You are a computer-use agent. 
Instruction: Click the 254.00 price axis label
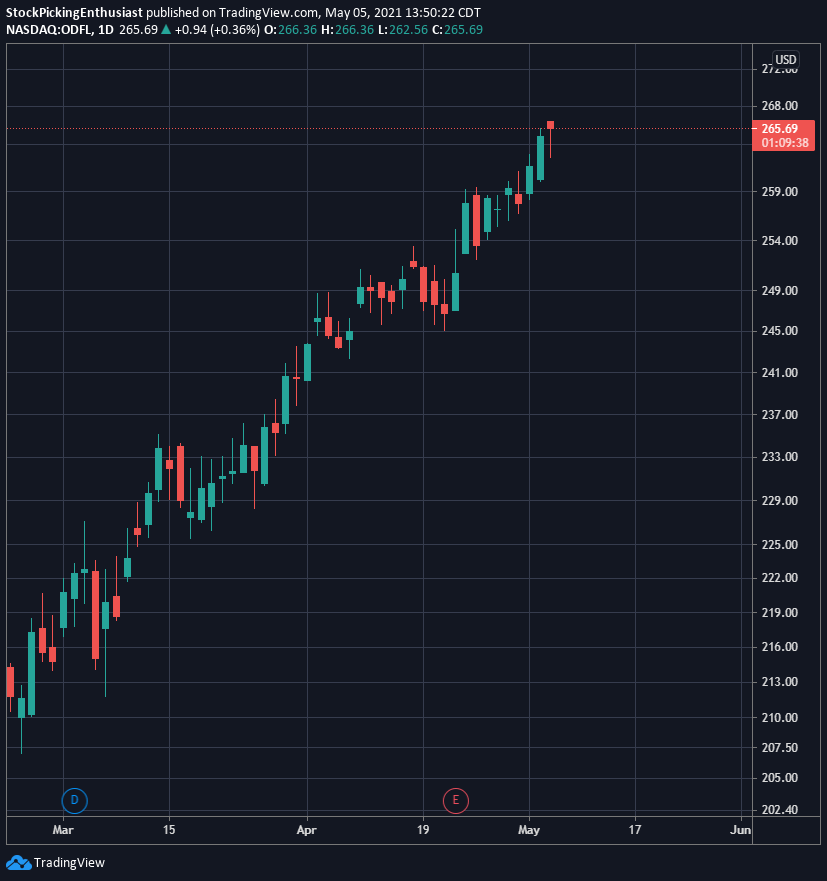click(x=779, y=240)
